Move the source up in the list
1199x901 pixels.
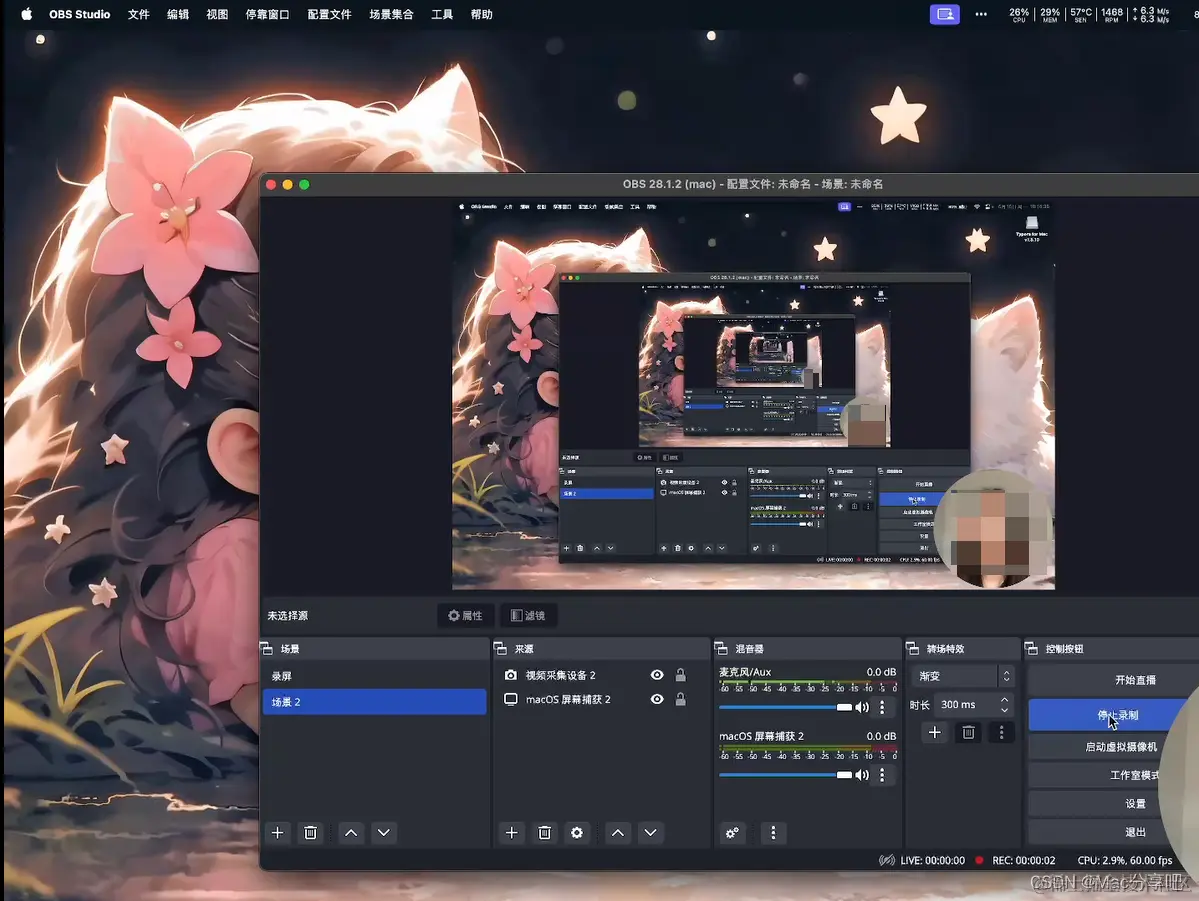[618, 832]
